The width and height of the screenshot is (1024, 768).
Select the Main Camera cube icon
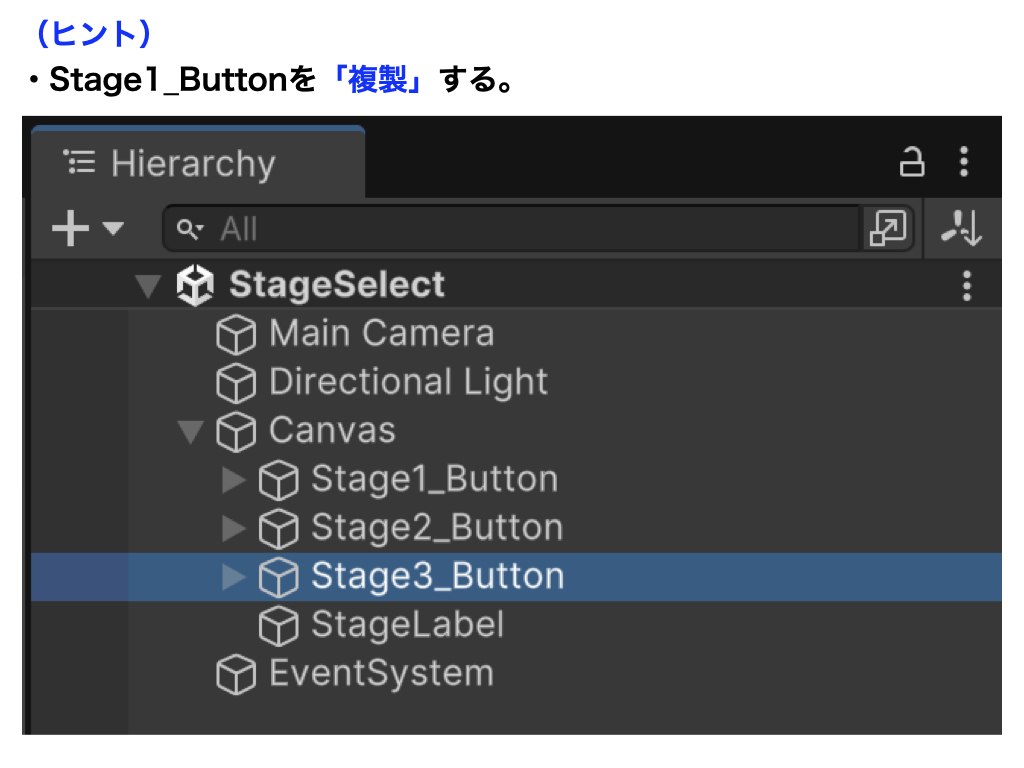coord(236,335)
